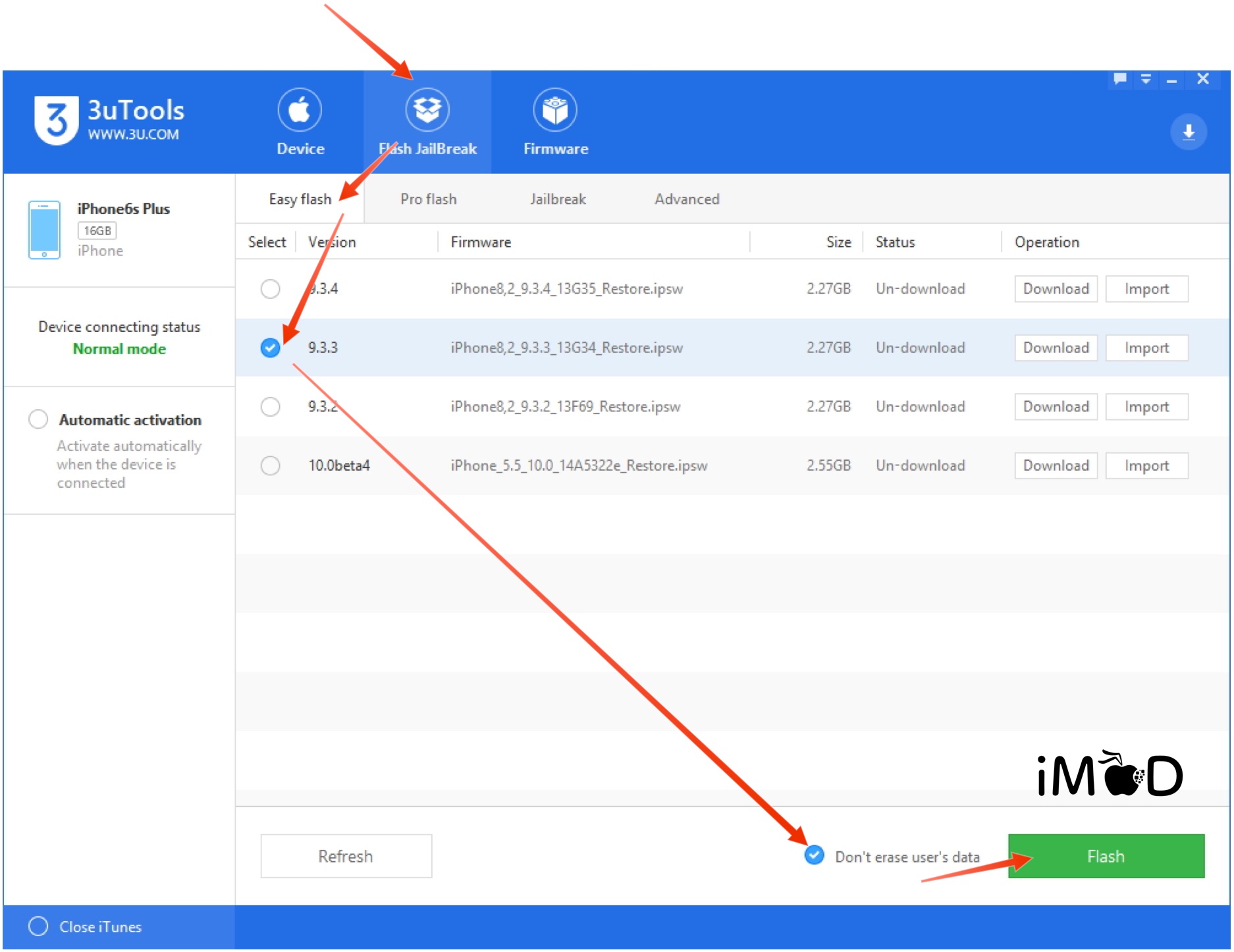1234x952 pixels.
Task: Switch to the Easy flash tab
Action: click(x=300, y=199)
